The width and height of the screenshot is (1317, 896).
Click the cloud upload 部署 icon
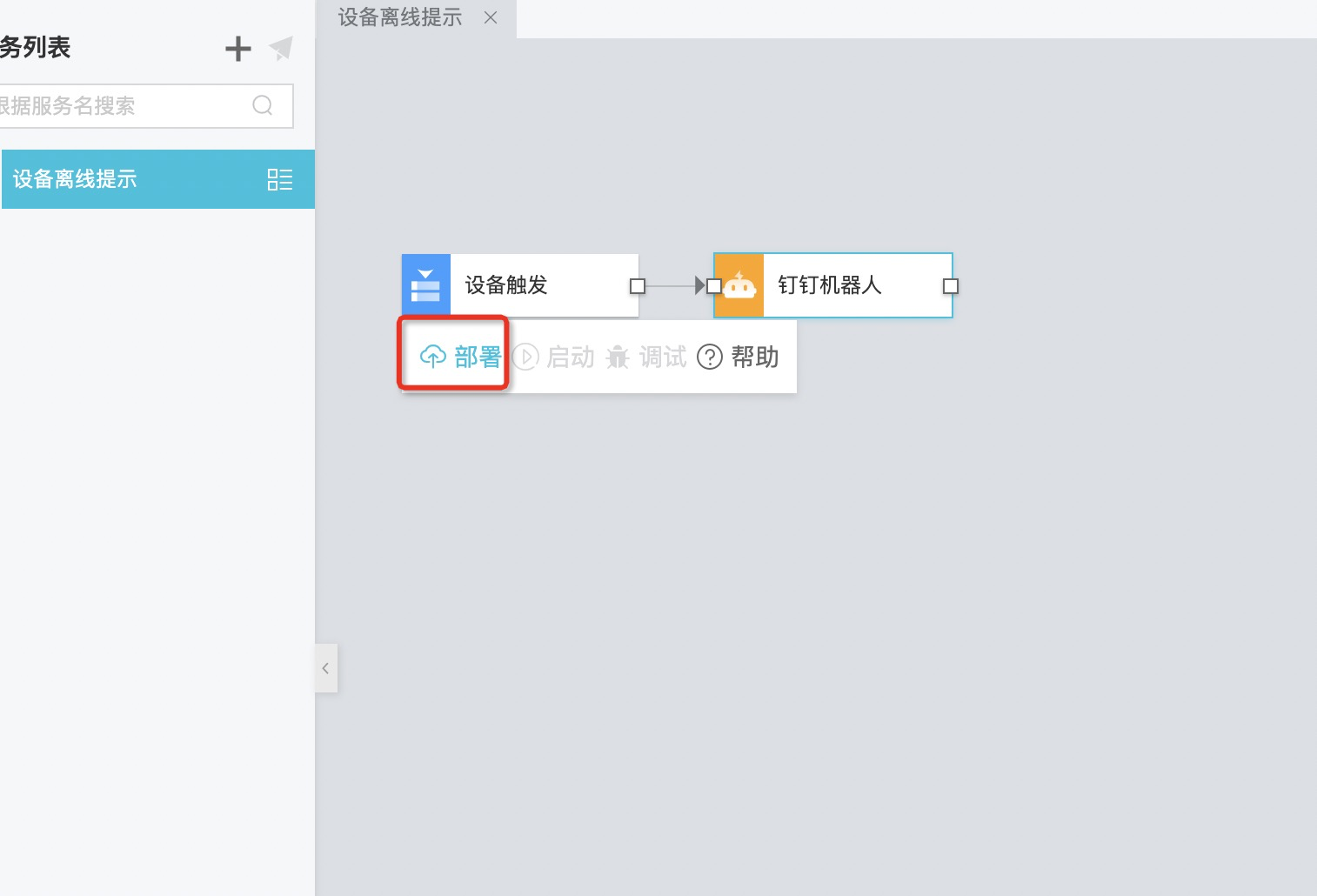pyautogui.click(x=432, y=357)
